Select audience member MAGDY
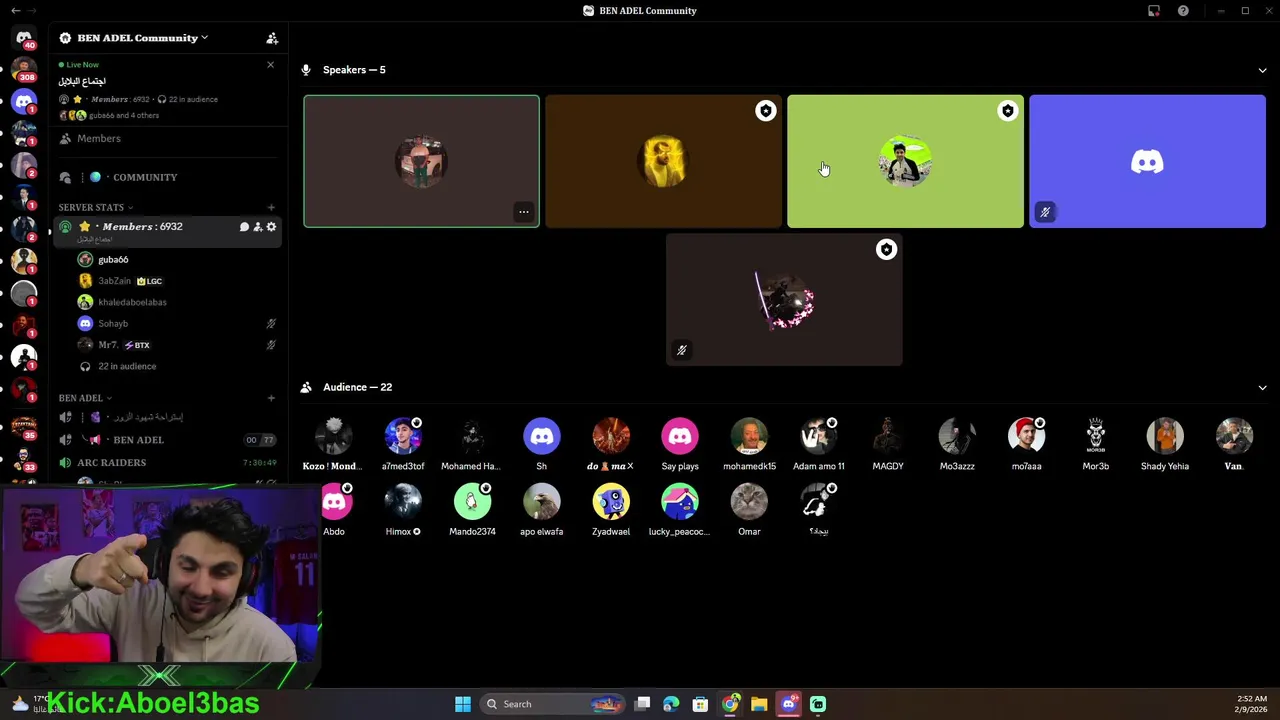1280x720 pixels. click(888, 444)
